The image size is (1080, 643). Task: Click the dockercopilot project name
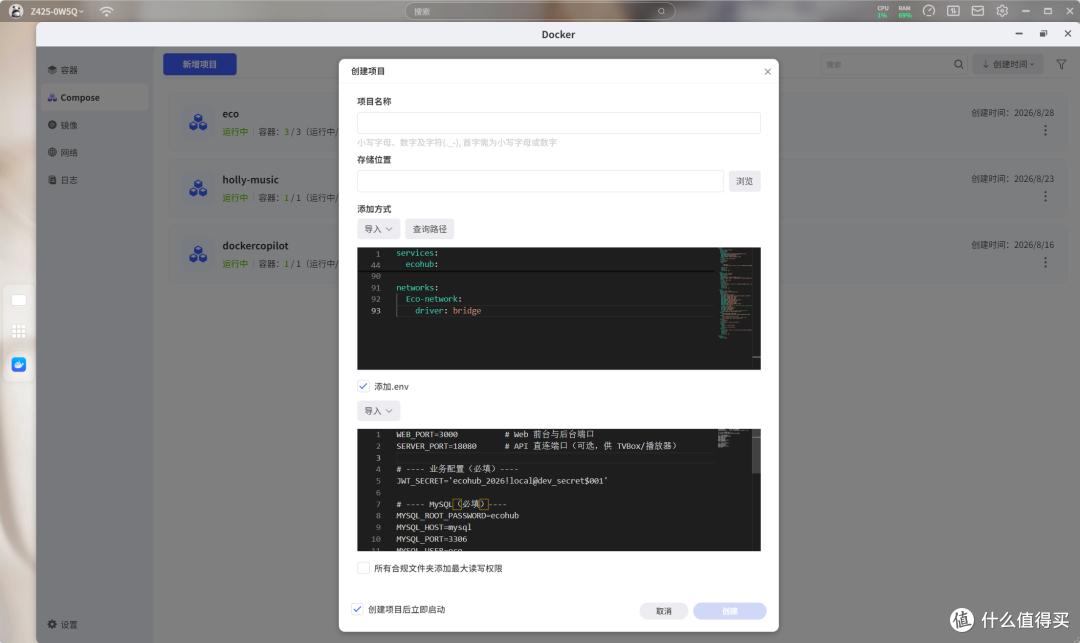pos(255,246)
